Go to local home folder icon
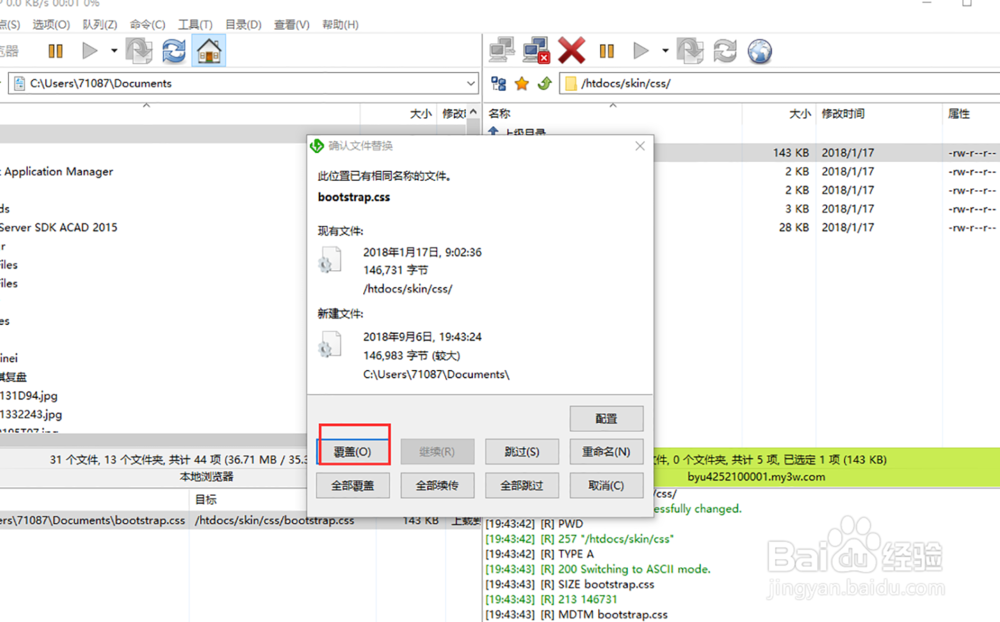 209,51
